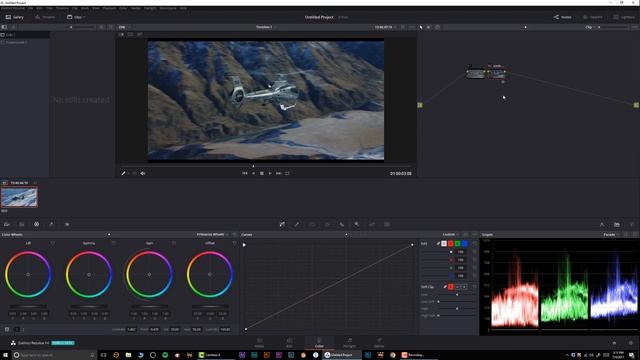Switch to the Media page tab
The image size is (640, 360).
click(x=259, y=342)
